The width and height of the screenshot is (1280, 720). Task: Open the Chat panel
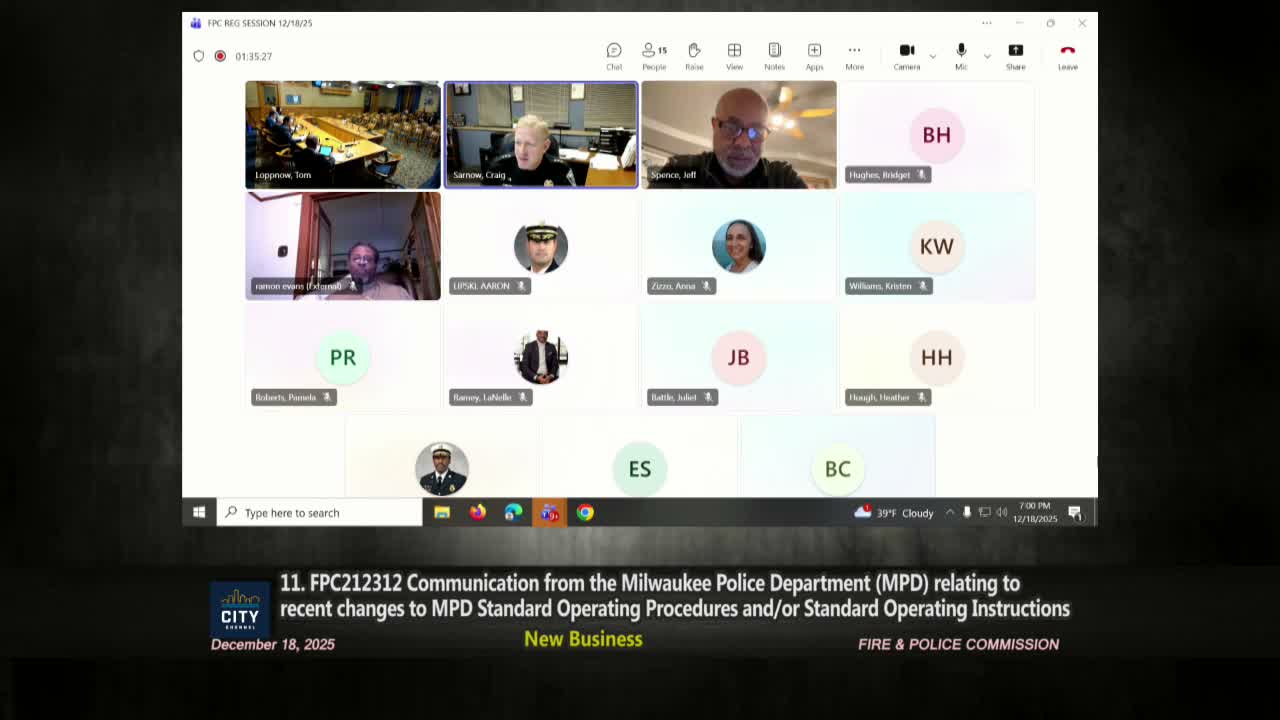tap(614, 56)
